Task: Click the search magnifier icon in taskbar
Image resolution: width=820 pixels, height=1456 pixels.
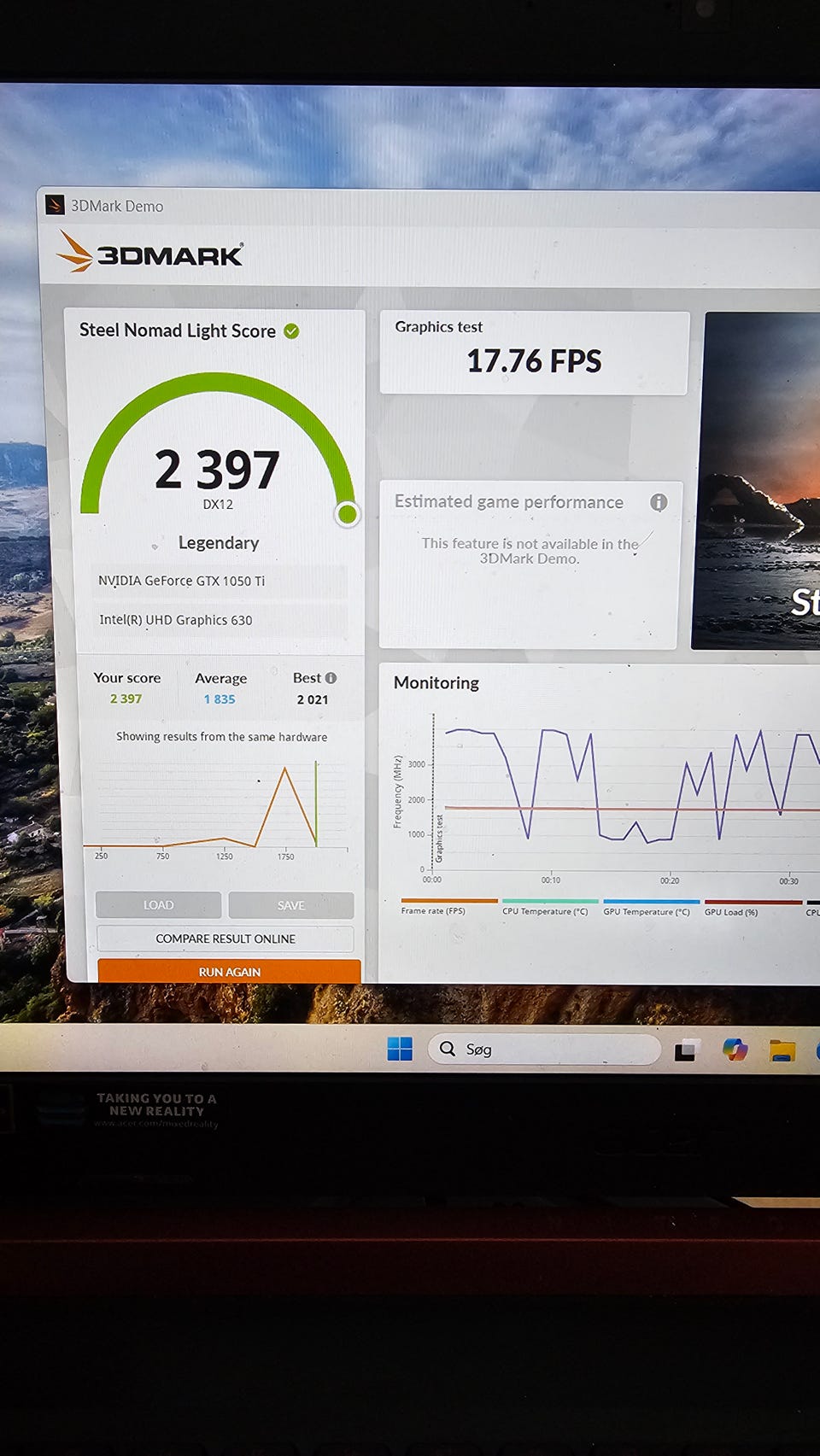Action: [x=448, y=1049]
